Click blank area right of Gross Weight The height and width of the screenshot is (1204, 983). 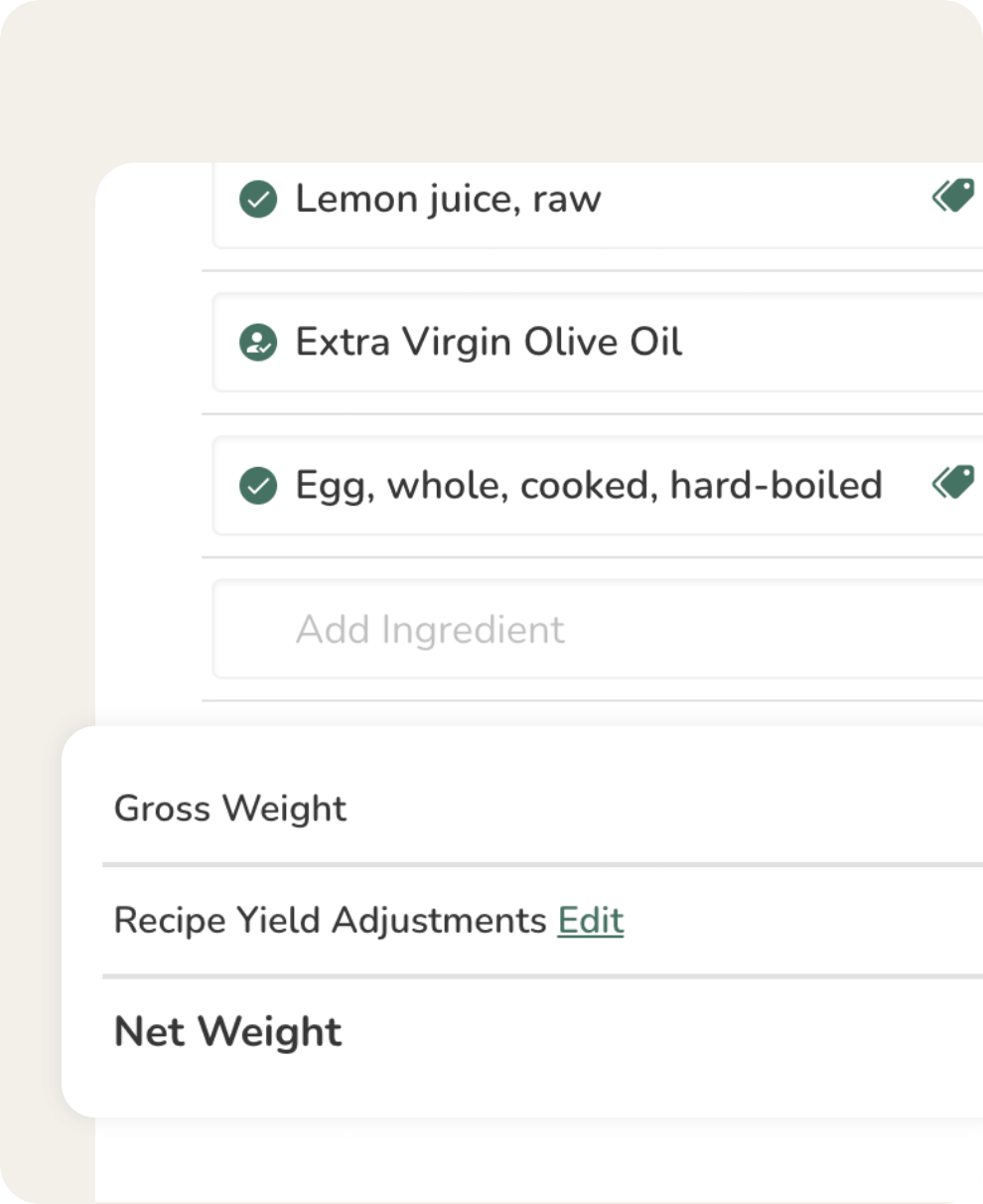pyautogui.click(x=675, y=809)
